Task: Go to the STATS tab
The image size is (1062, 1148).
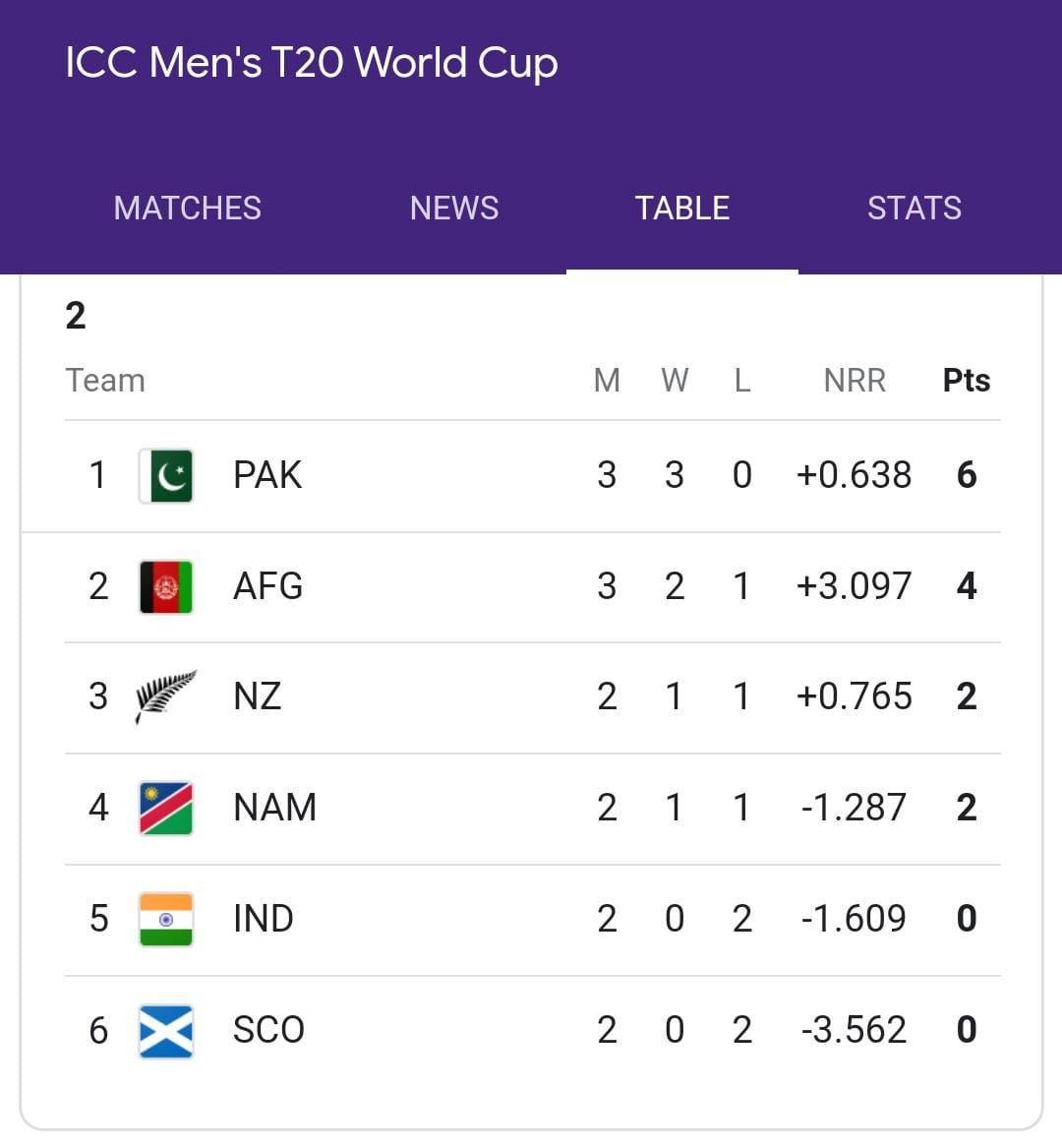Action: coord(914,209)
